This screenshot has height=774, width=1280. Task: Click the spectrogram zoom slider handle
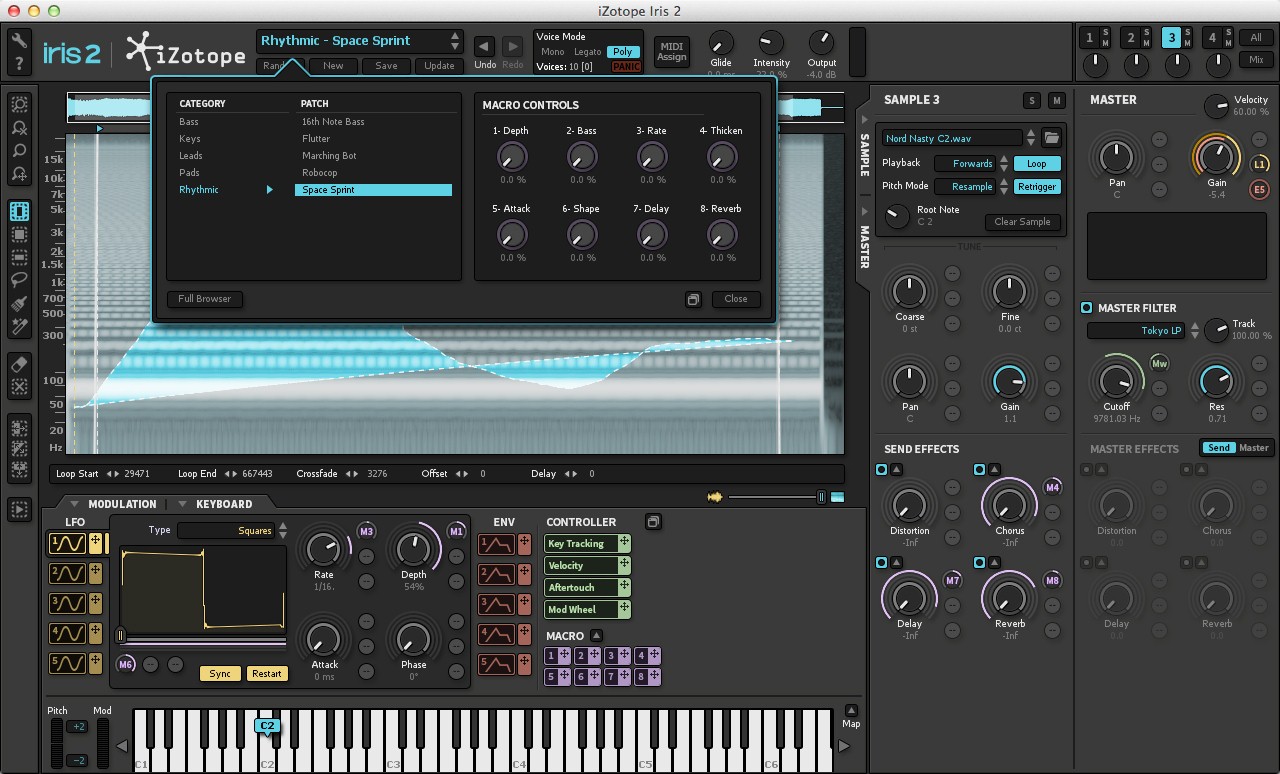point(821,497)
